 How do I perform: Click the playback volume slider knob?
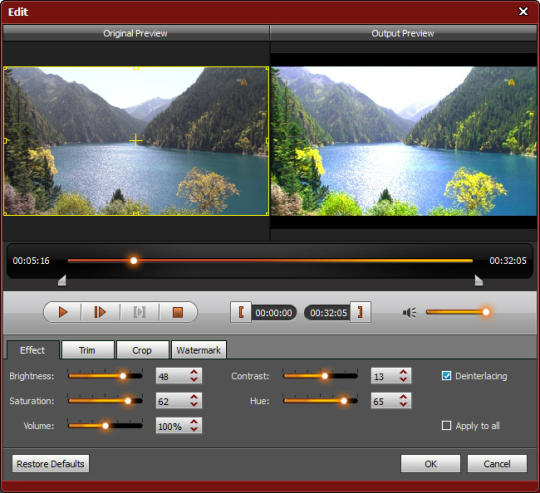[486, 312]
